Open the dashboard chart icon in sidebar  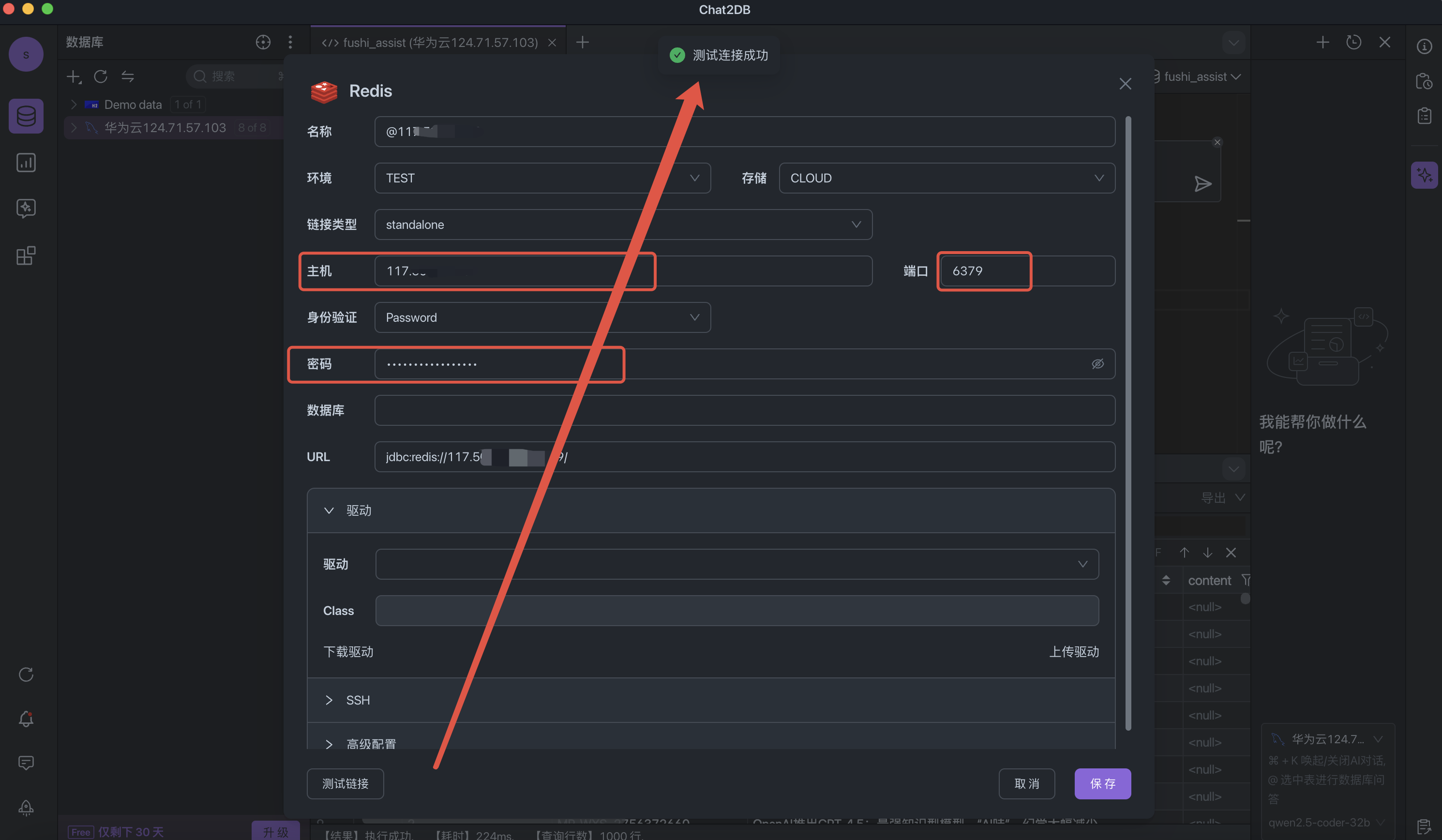26,163
